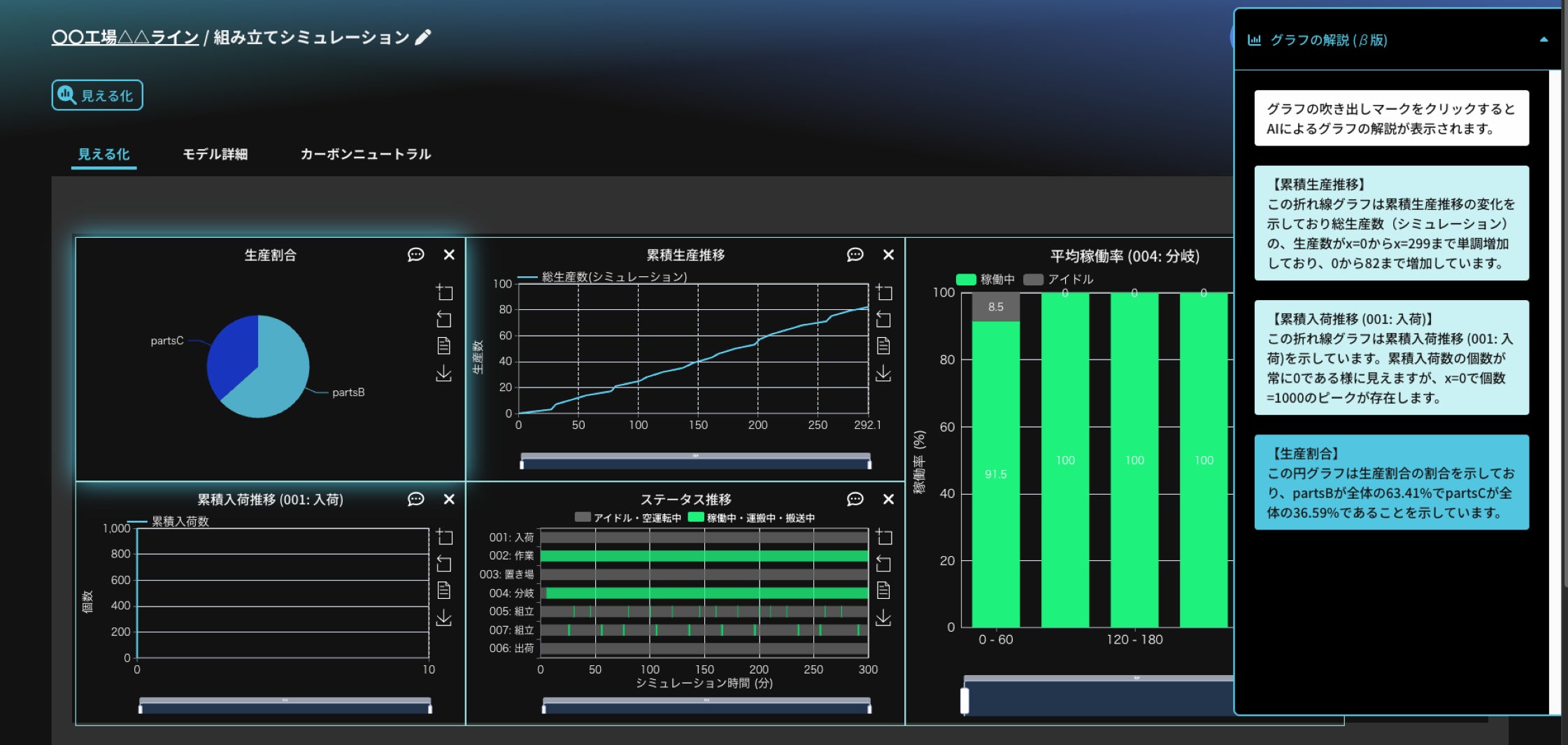Click the 見える化 button with magnifier

tap(97, 95)
